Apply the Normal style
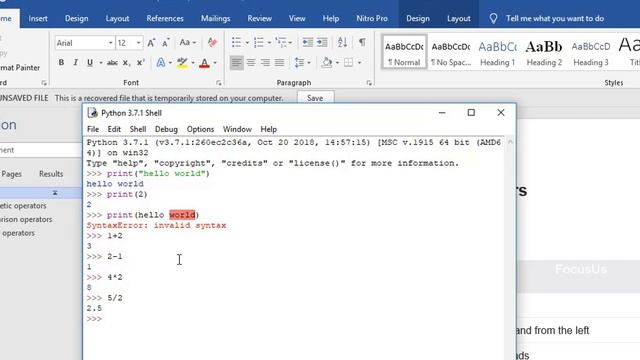This screenshot has width=640, height=360. (404, 52)
